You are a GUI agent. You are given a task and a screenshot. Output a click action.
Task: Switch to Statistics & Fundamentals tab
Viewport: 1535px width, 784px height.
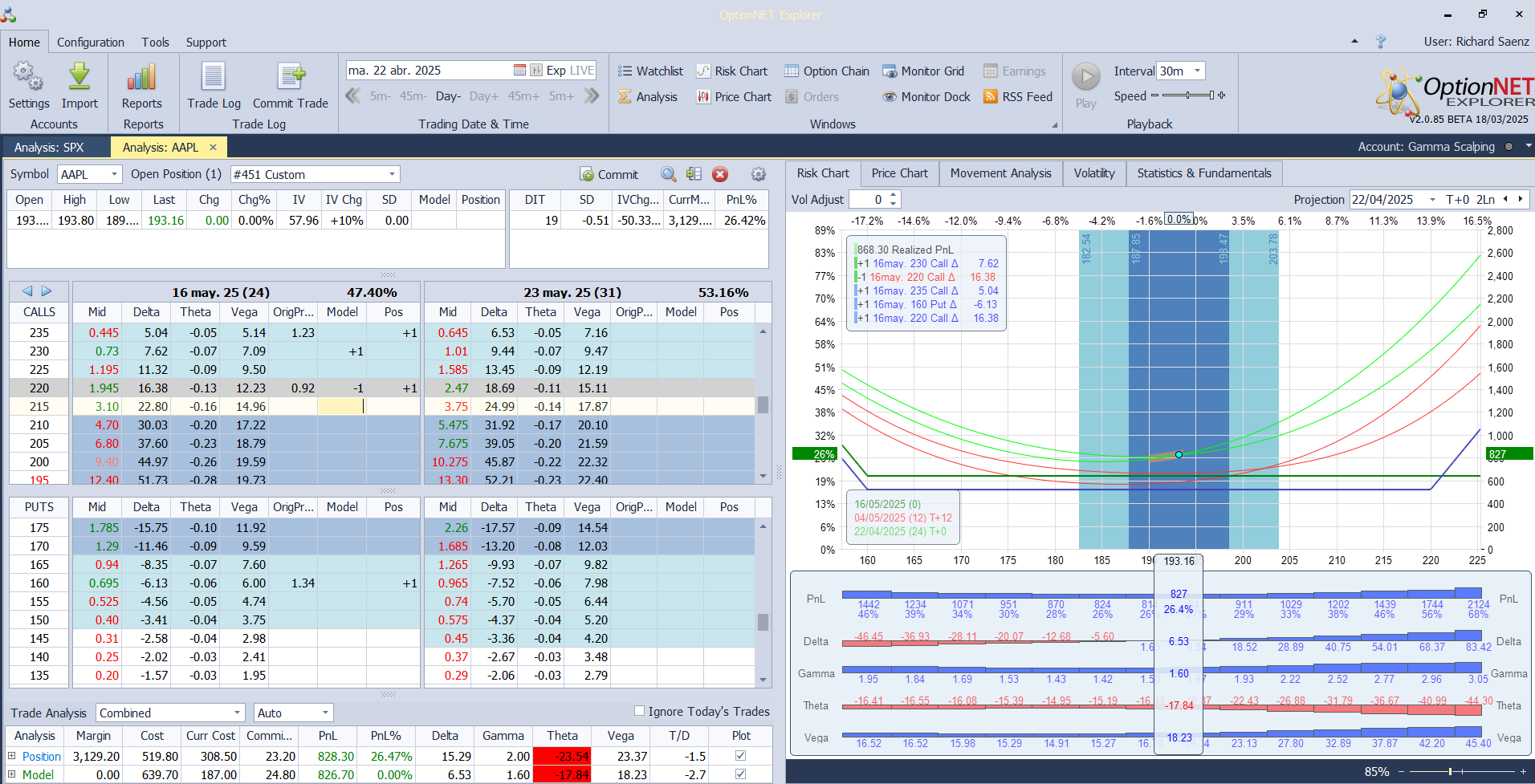coord(1203,173)
